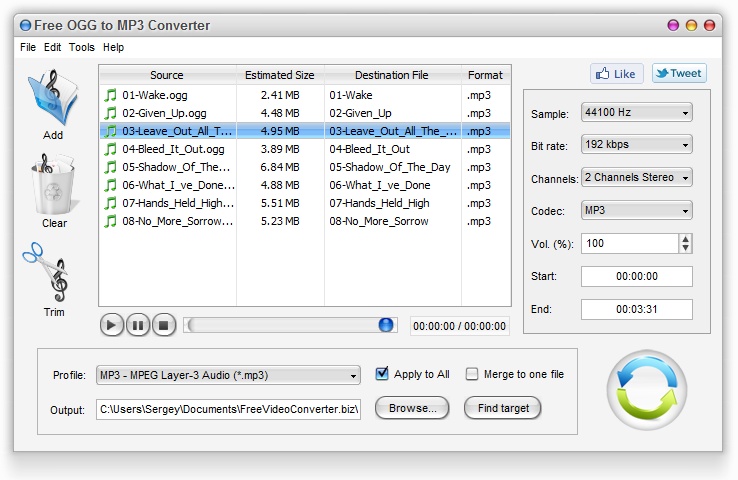
Task: Select the 04-Bleed_It_Out.ogg row
Action: click(x=305, y=149)
